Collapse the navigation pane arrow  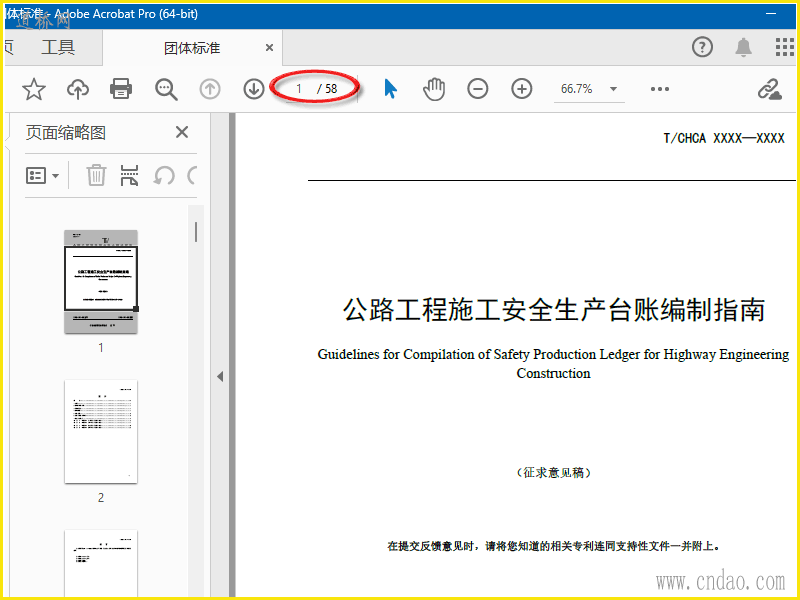[220, 377]
